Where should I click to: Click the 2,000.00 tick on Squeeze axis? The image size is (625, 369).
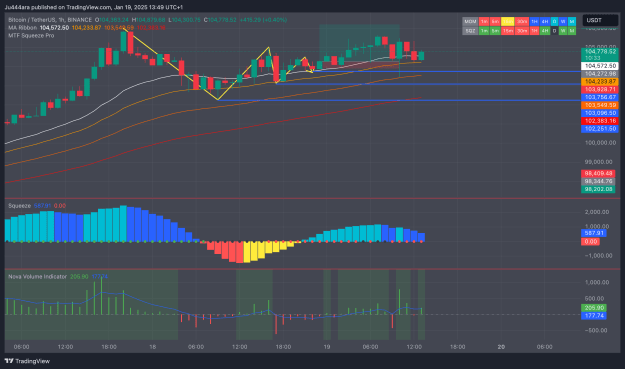pos(597,212)
